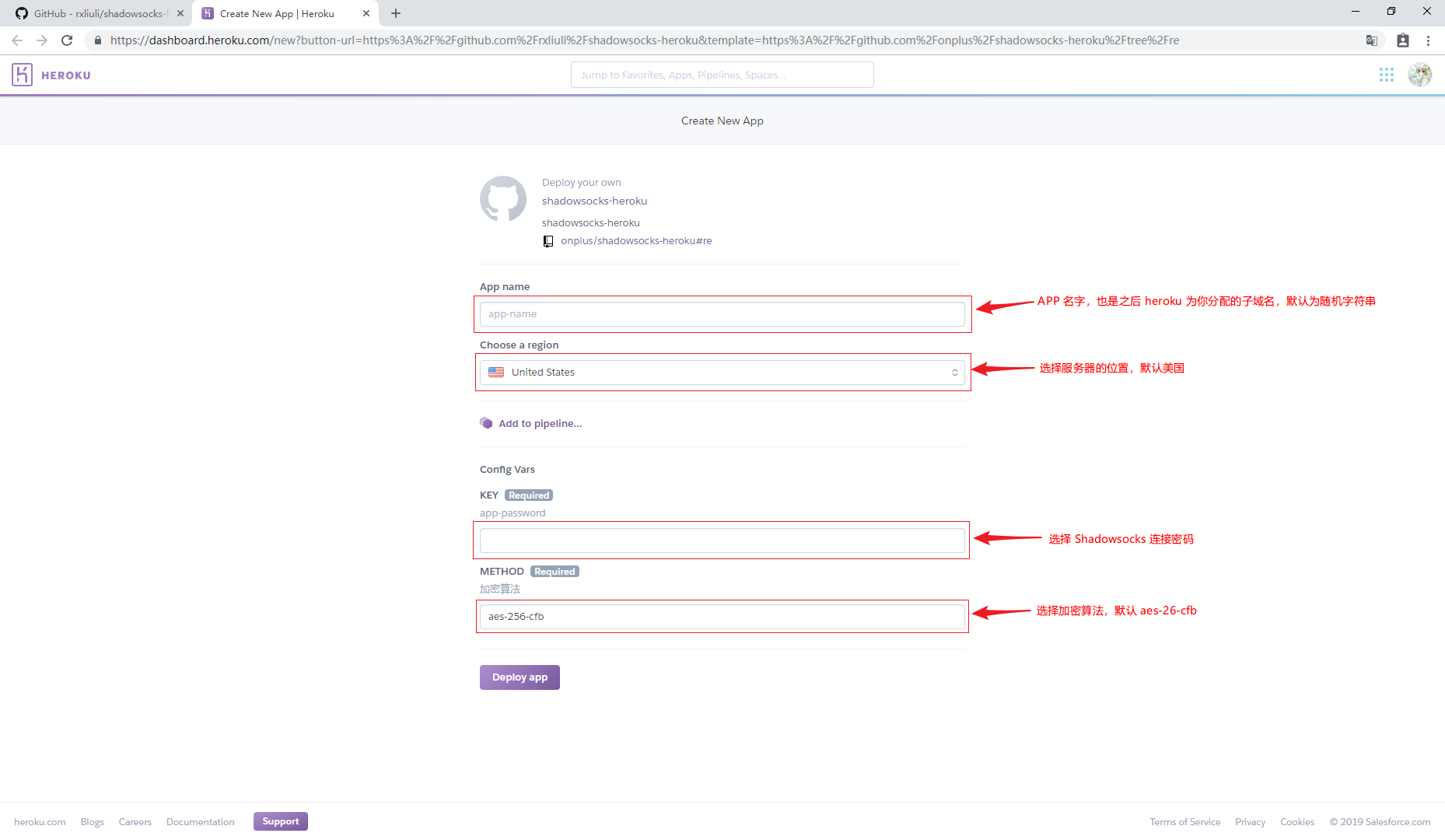Viewport: 1445px width, 840px height.
Task: Click the Jump to Favorites search box
Action: pyautogui.click(x=722, y=75)
